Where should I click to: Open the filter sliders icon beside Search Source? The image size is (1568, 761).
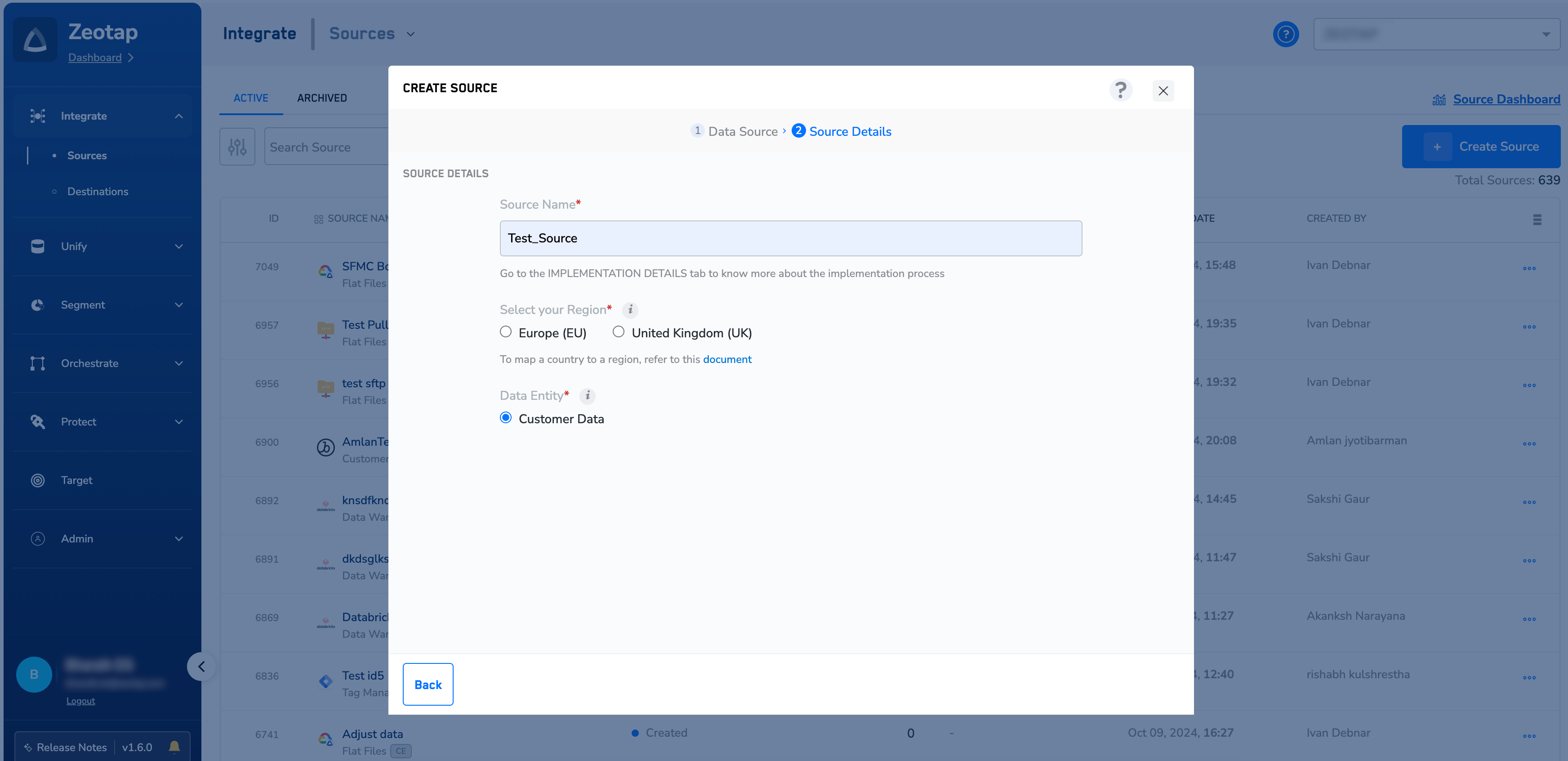(237, 147)
